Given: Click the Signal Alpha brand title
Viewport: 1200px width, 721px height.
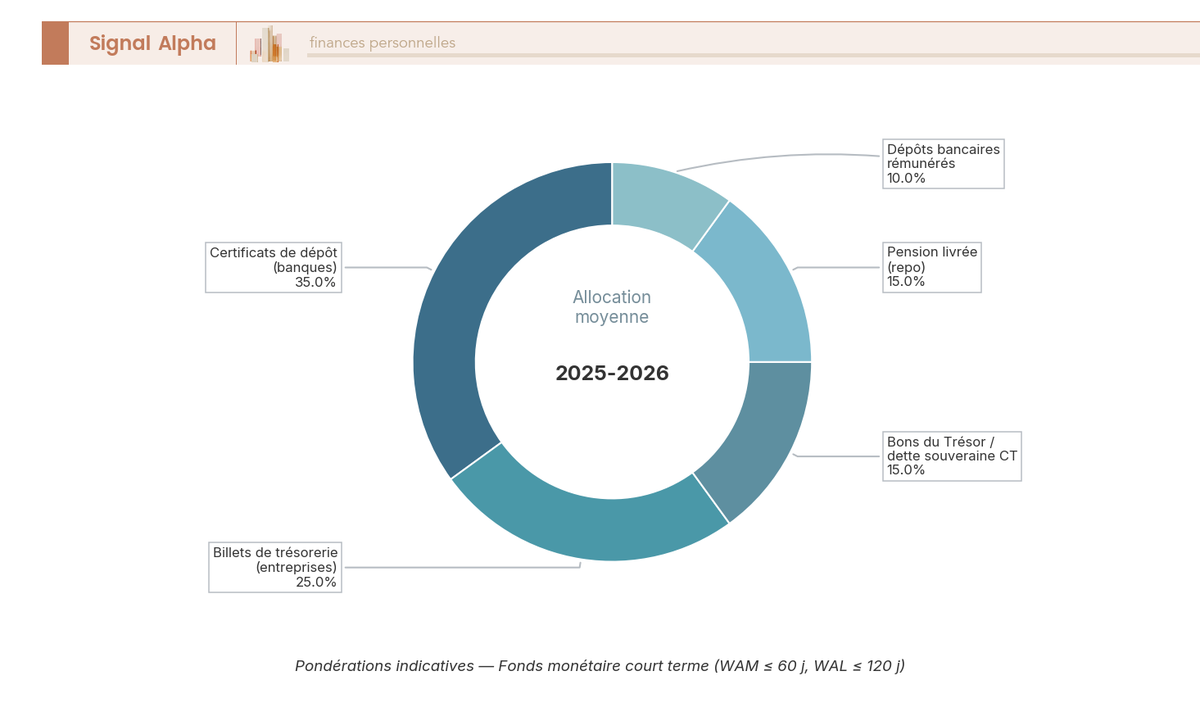Looking at the screenshot, I should [x=152, y=43].
